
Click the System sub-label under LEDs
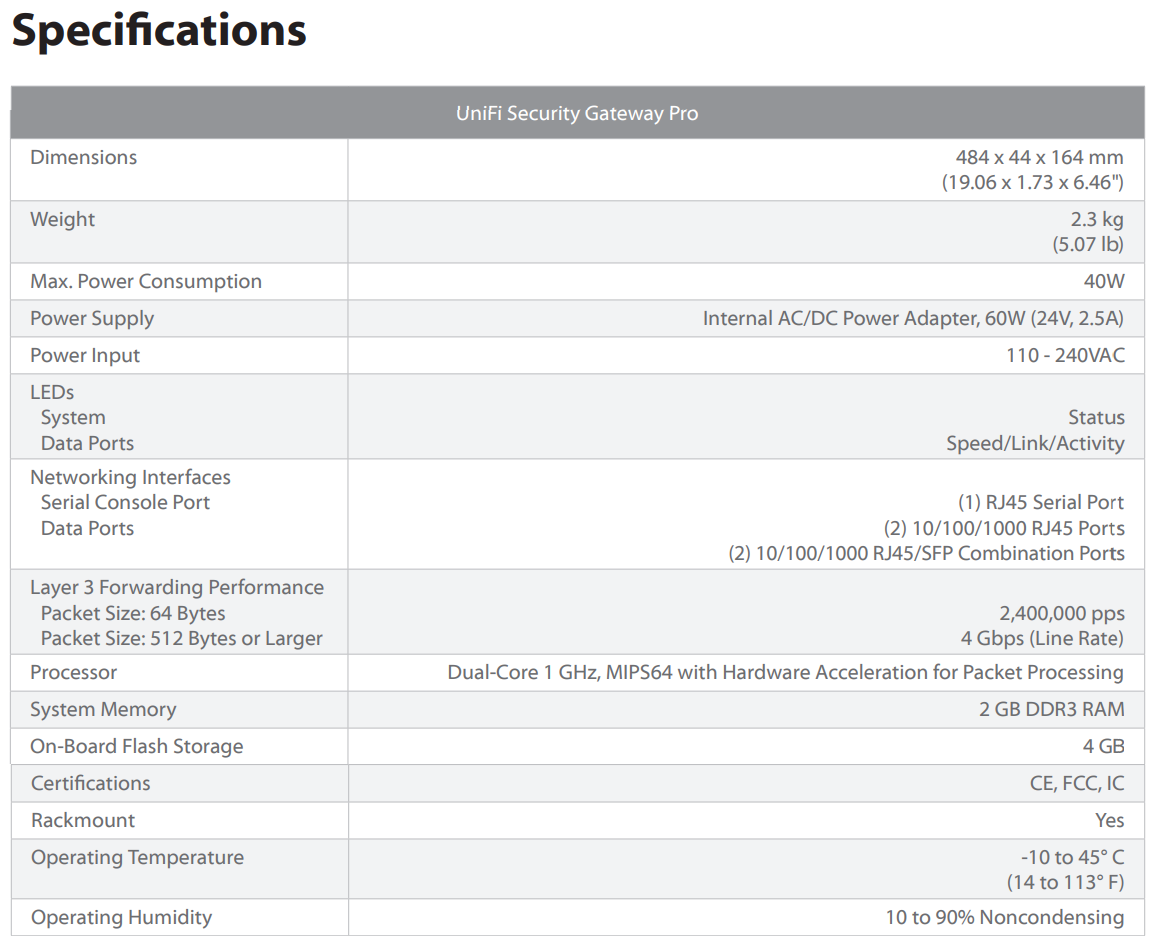point(73,418)
